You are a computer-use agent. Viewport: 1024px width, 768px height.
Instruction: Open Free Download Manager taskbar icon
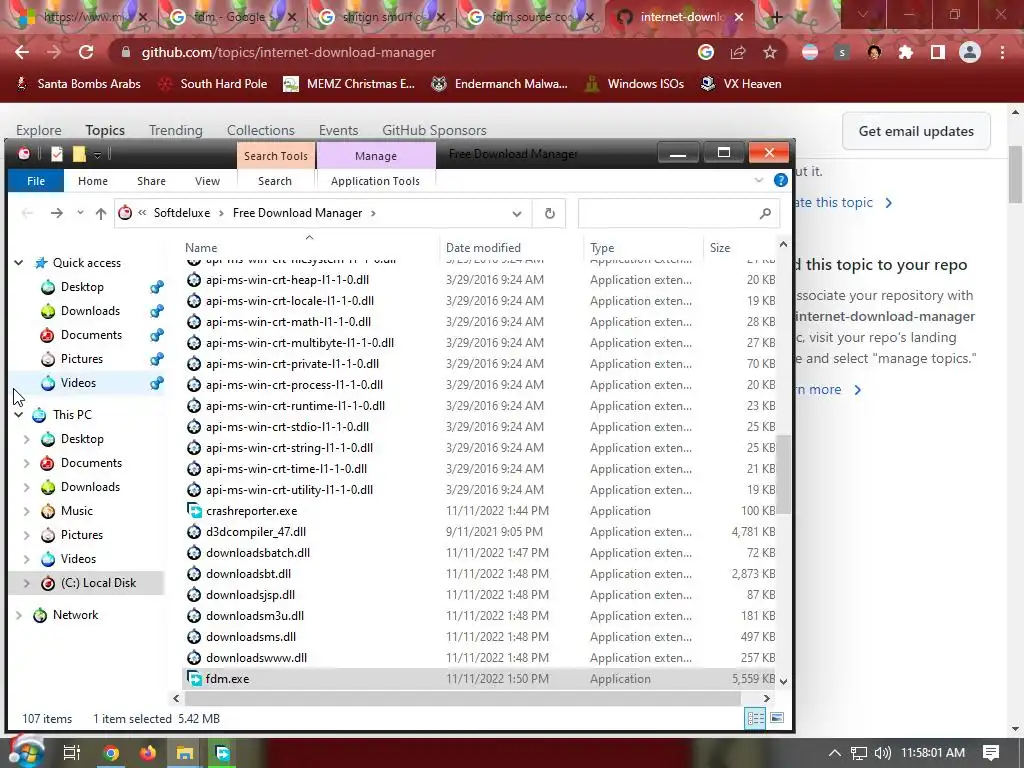click(x=222, y=753)
